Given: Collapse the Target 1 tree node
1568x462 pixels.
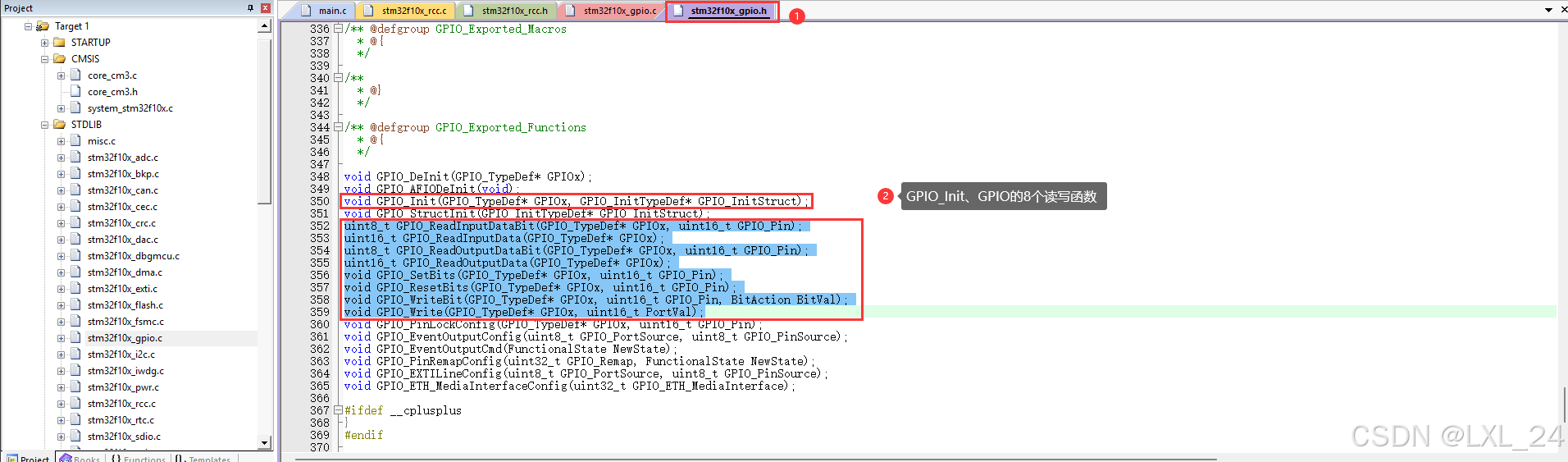Looking at the screenshot, I should [x=28, y=26].
